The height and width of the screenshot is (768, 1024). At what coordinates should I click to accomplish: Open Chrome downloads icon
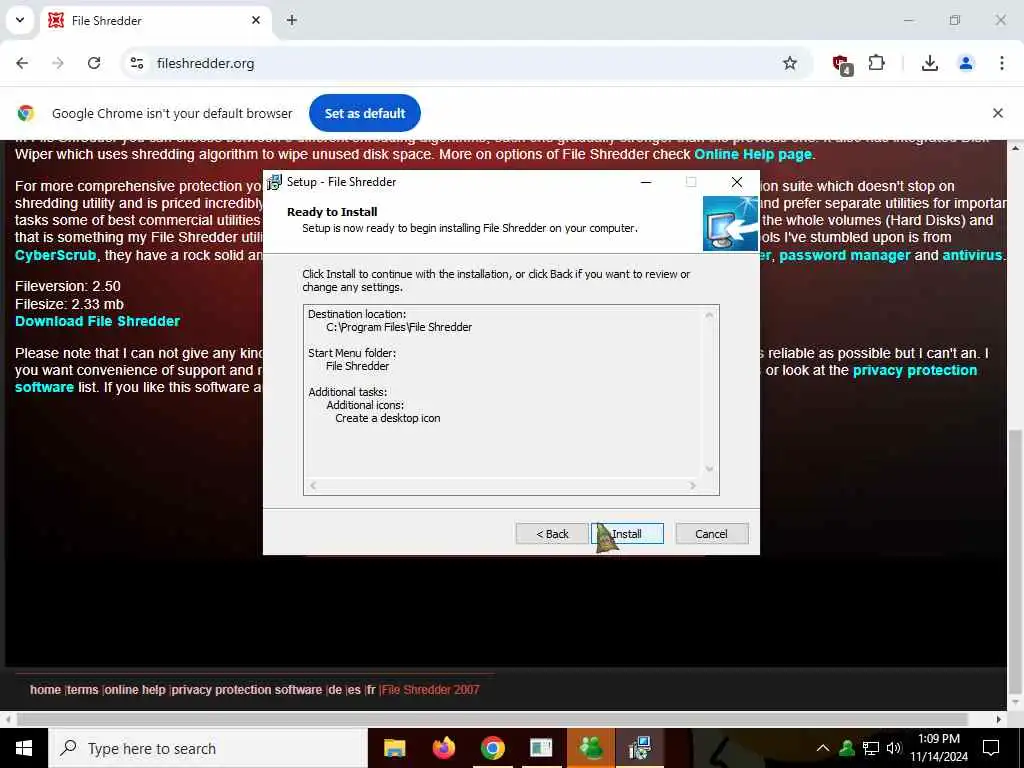click(929, 63)
